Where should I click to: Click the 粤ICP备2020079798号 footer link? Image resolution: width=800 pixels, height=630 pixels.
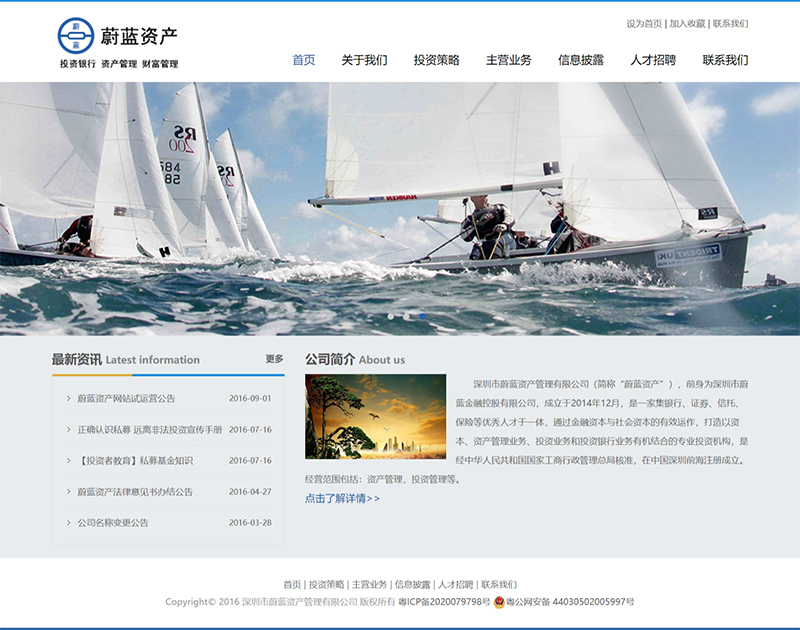tap(444, 602)
